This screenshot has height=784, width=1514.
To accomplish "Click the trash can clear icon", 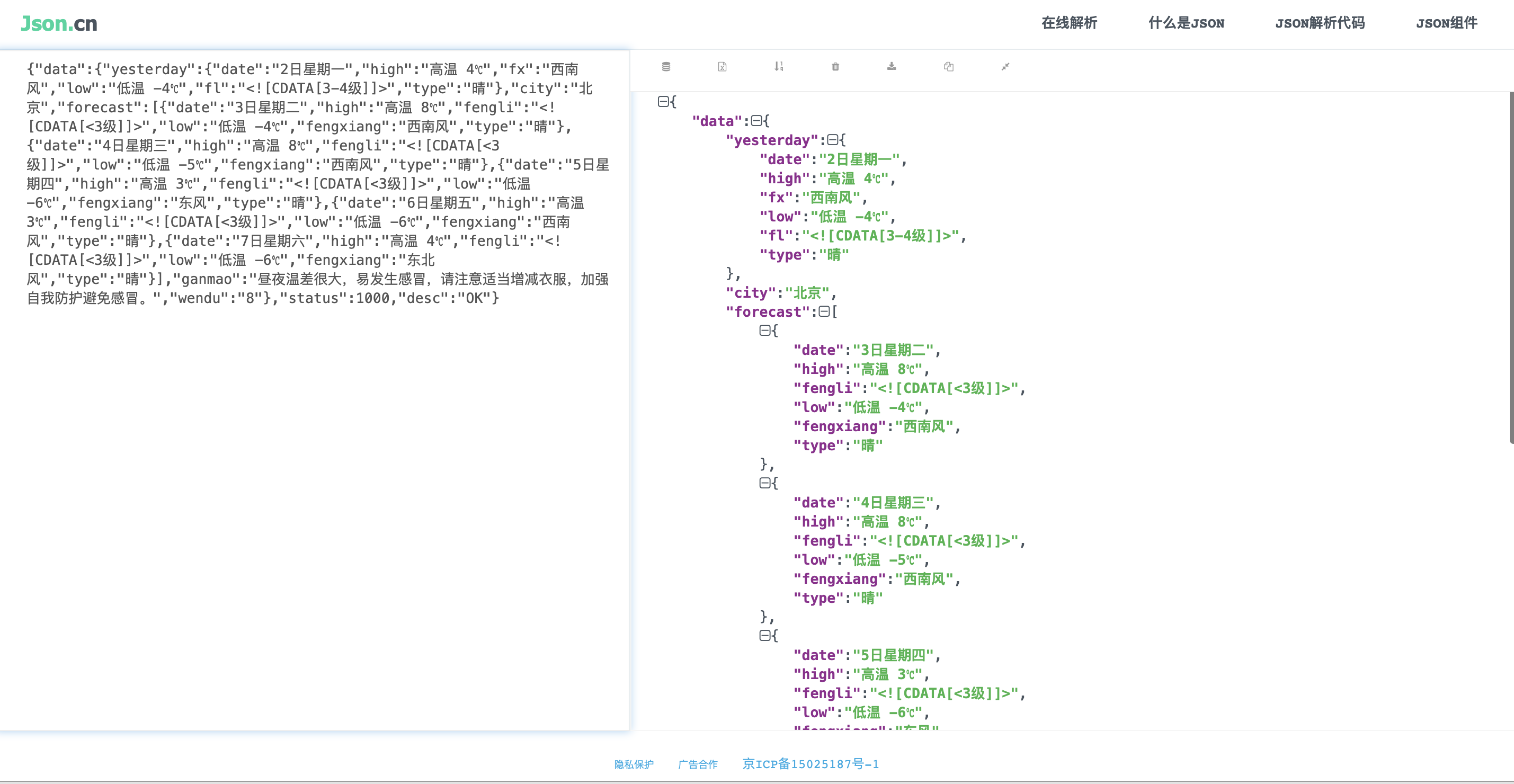I will (835, 66).
